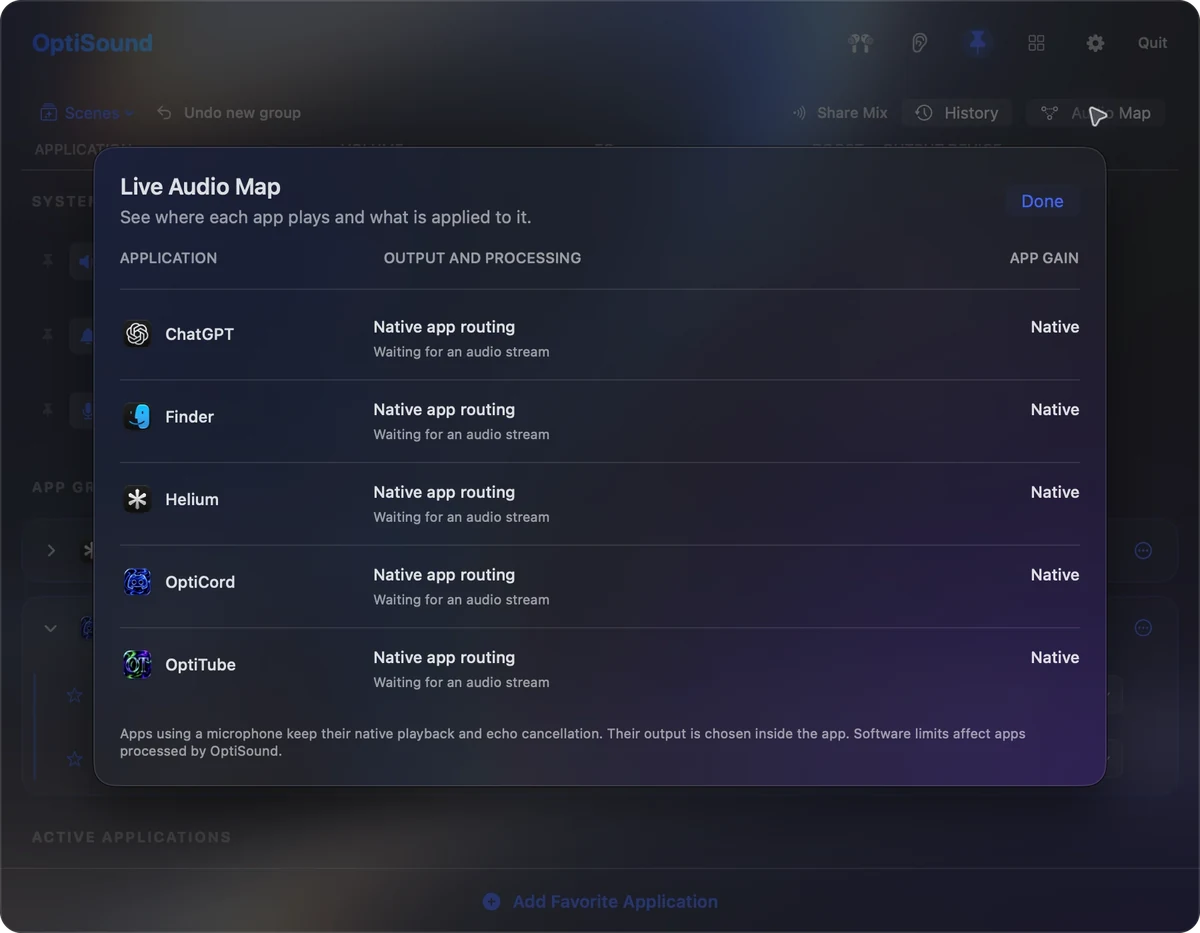This screenshot has width=1200, height=933.
Task: Open more options on collapsed group row
Action: click(1143, 551)
